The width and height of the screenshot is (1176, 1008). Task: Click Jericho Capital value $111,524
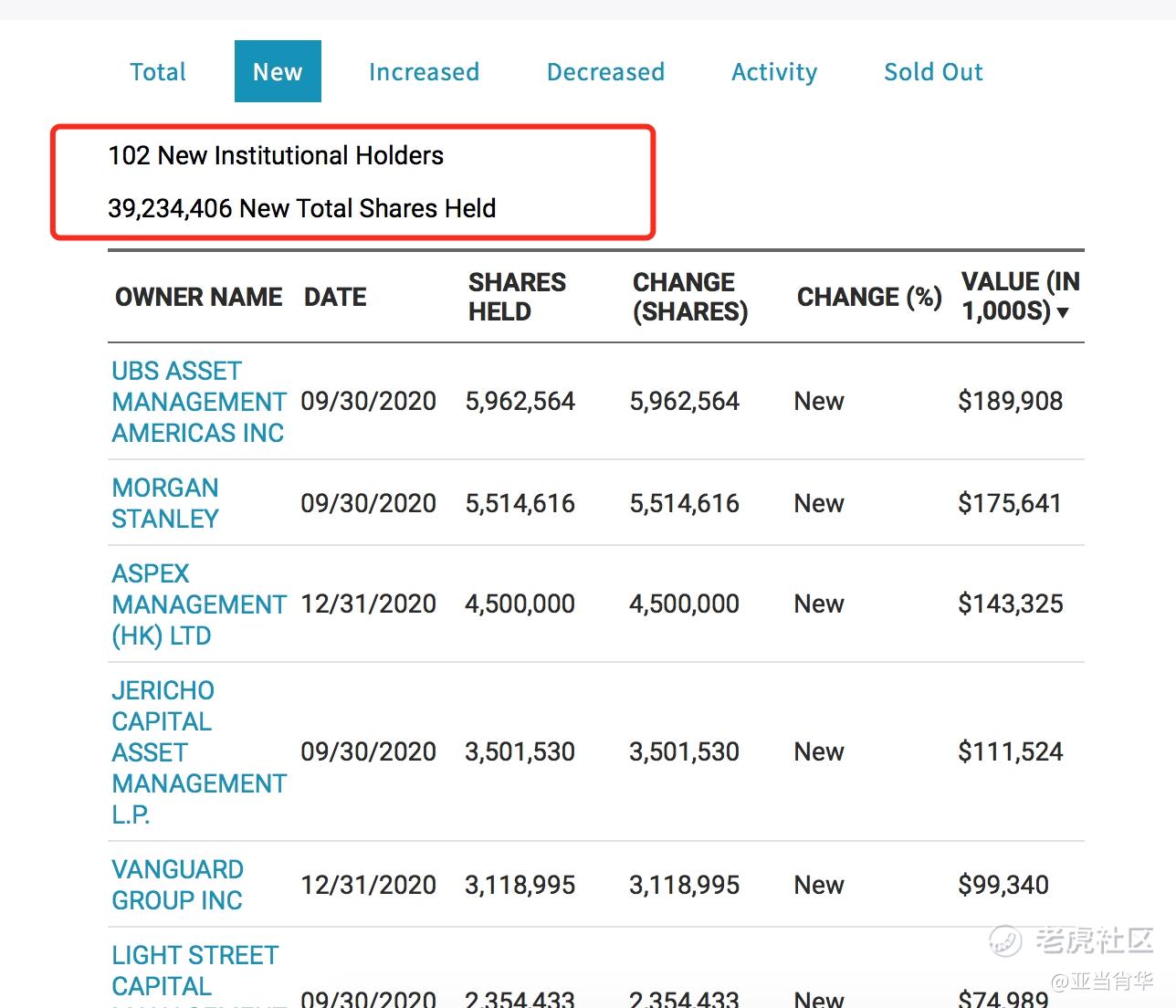click(1011, 751)
